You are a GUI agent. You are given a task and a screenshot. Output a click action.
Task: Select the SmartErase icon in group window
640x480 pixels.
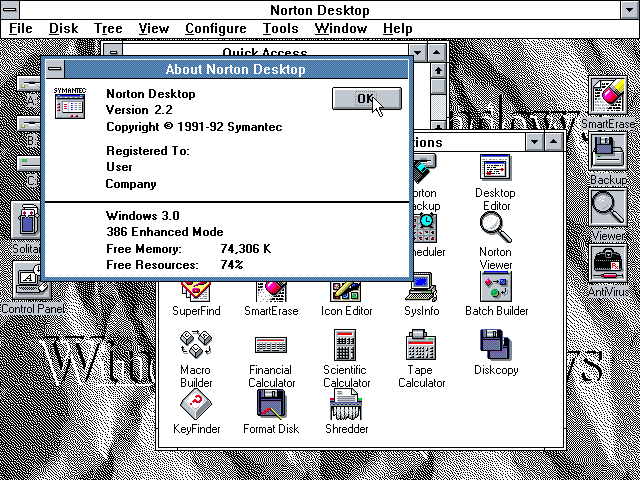pos(271,299)
